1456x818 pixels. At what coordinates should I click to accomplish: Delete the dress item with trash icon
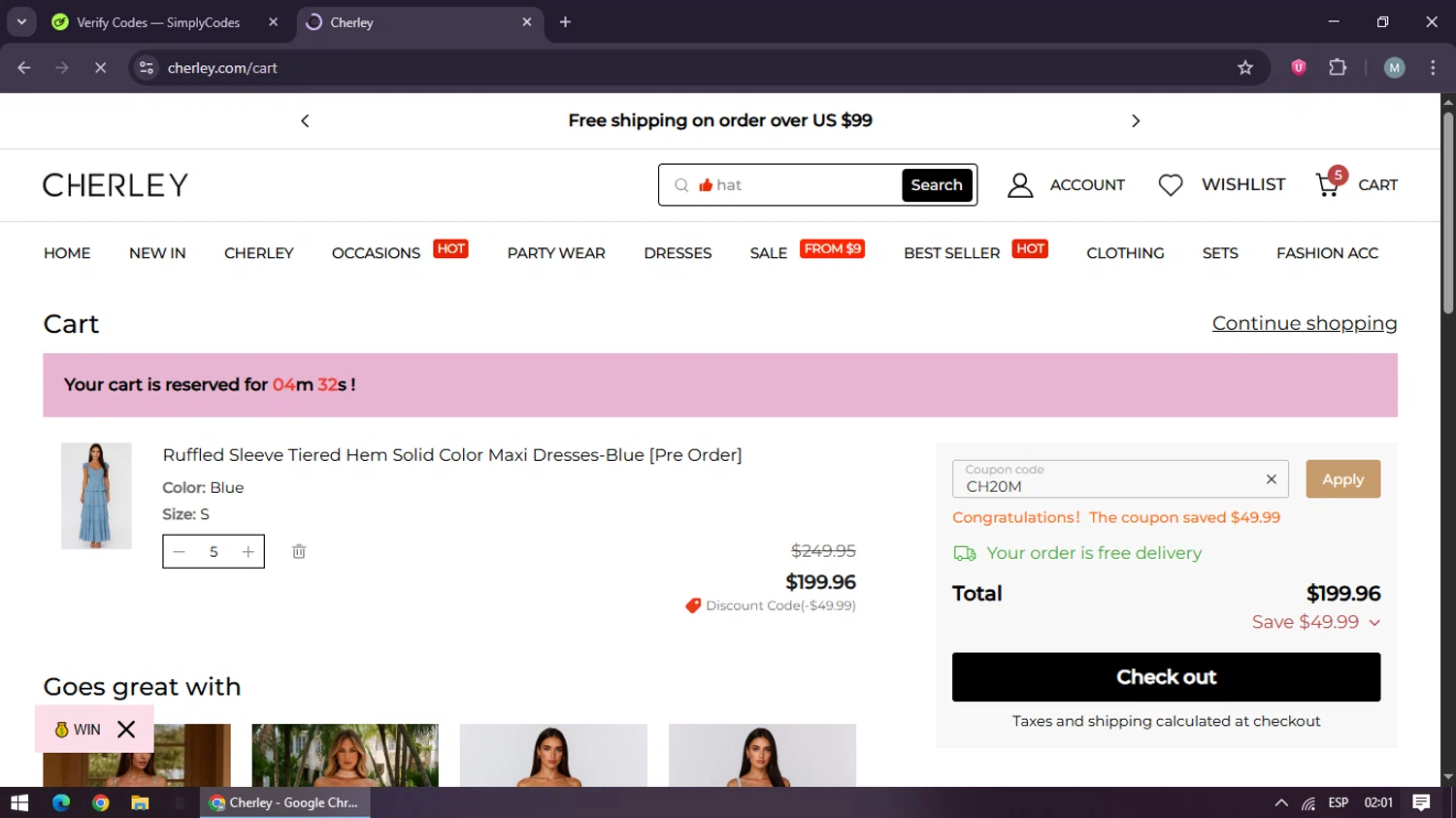click(299, 551)
